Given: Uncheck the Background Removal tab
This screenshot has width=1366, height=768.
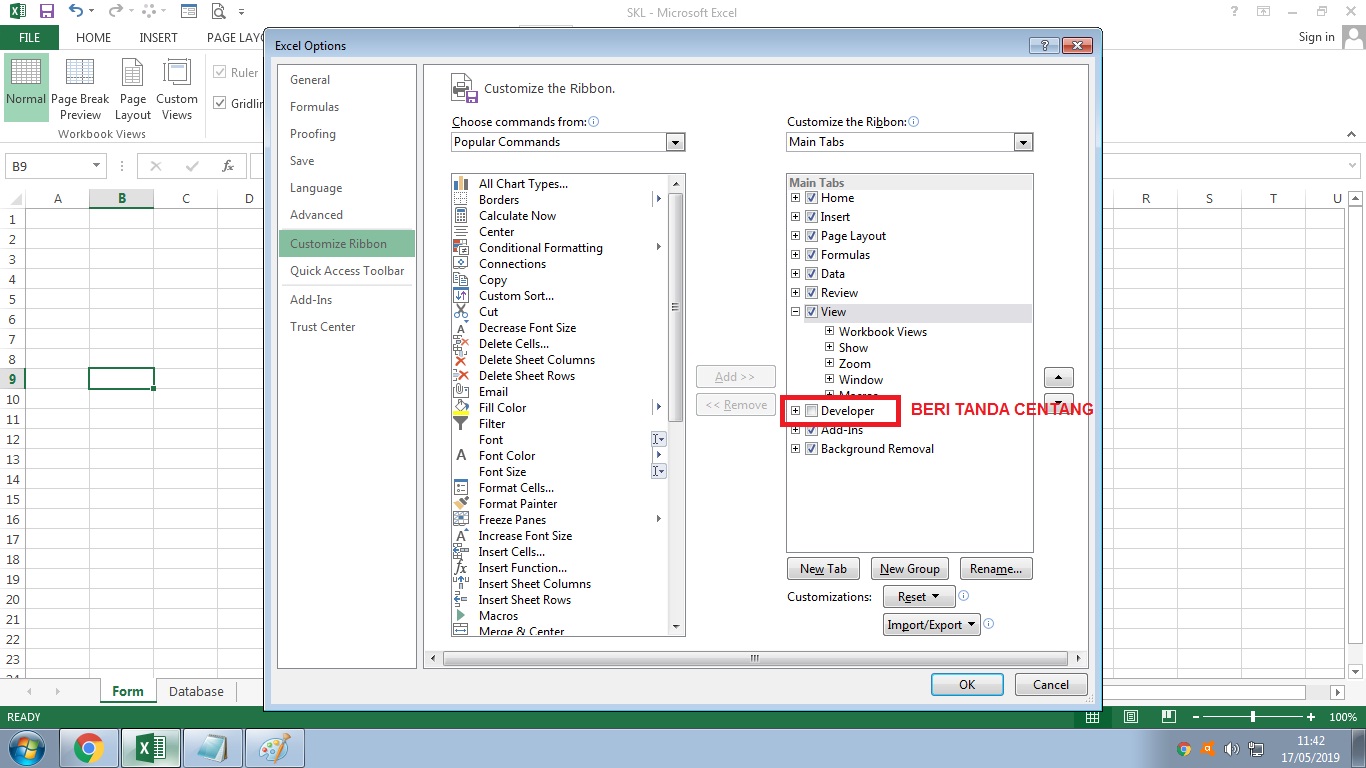Looking at the screenshot, I should pos(811,448).
